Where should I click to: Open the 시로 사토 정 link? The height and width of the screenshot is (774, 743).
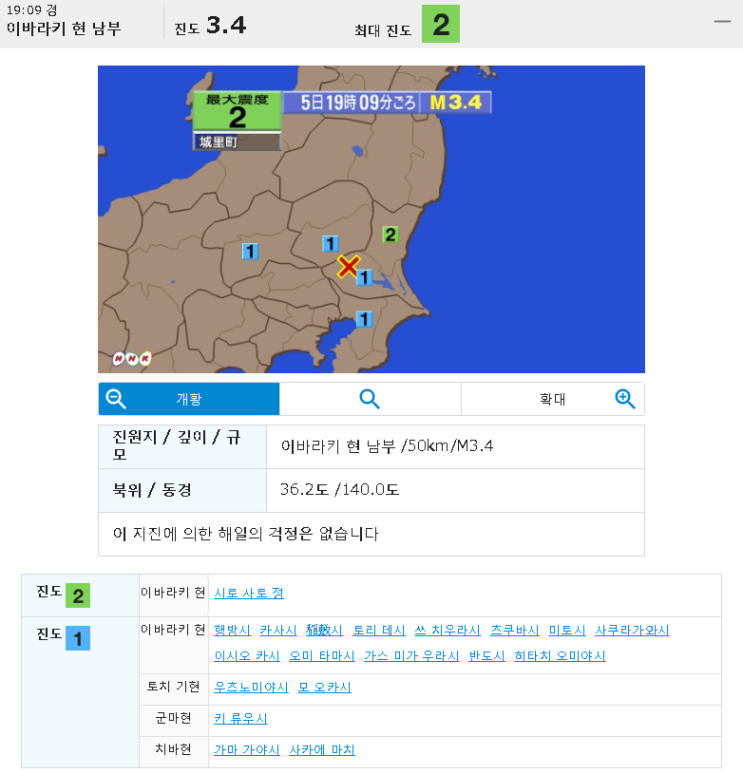249,593
